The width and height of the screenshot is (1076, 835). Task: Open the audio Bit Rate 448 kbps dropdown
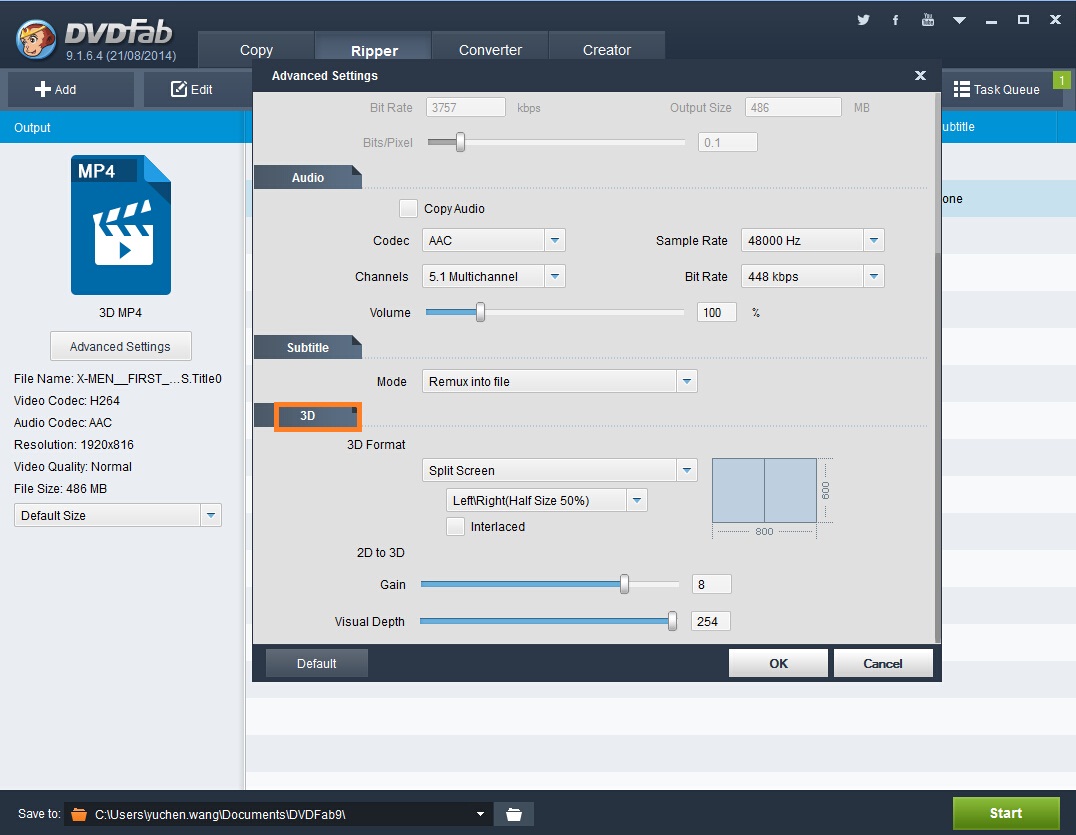812,277
